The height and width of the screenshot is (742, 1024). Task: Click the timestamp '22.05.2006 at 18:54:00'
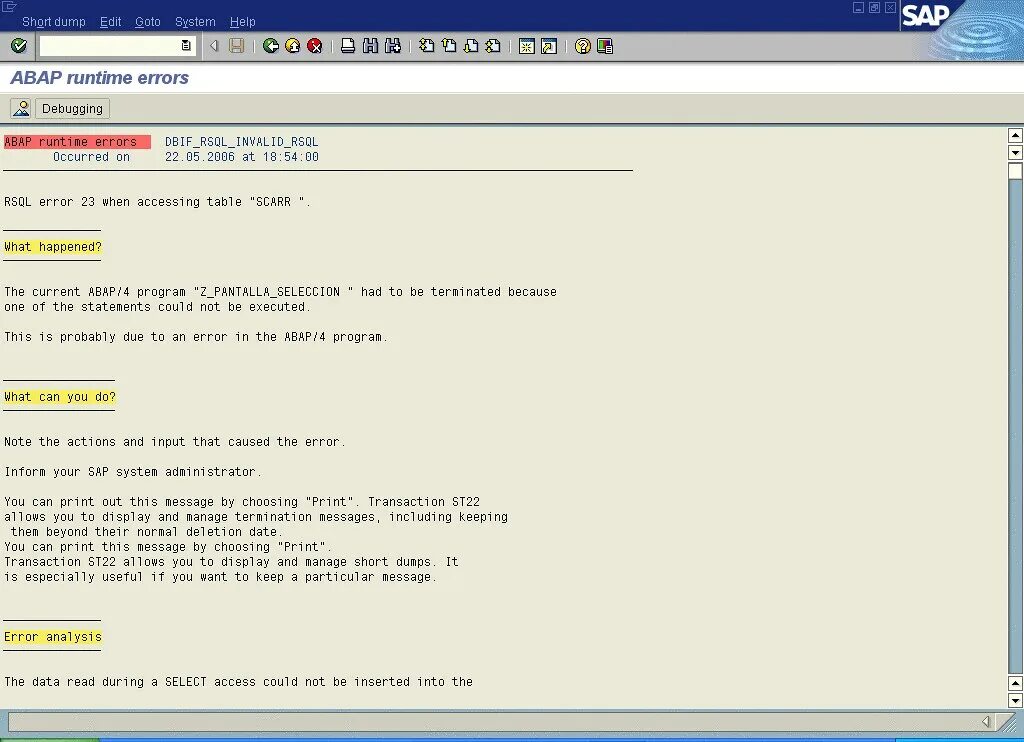click(x=242, y=157)
